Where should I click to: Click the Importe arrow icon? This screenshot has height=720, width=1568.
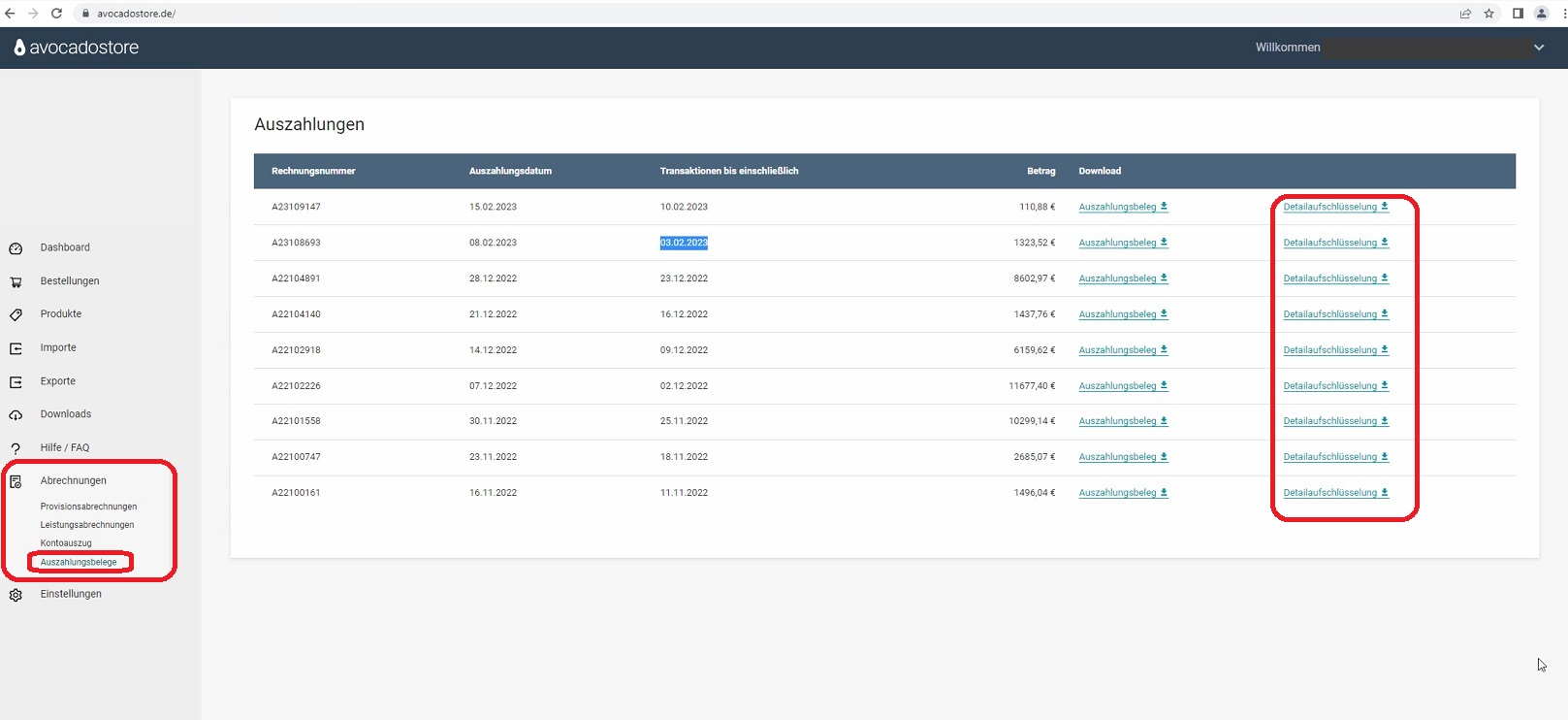(x=16, y=348)
